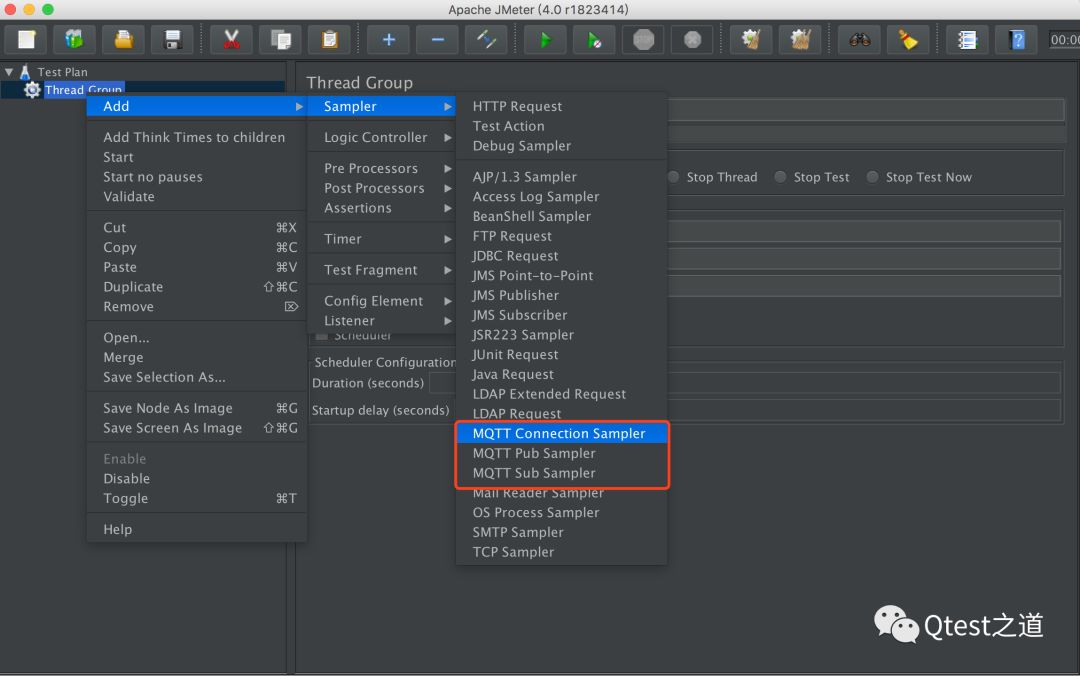Open the Logic Controller submenu
This screenshot has width=1080, height=676.
pyautogui.click(x=382, y=137)
